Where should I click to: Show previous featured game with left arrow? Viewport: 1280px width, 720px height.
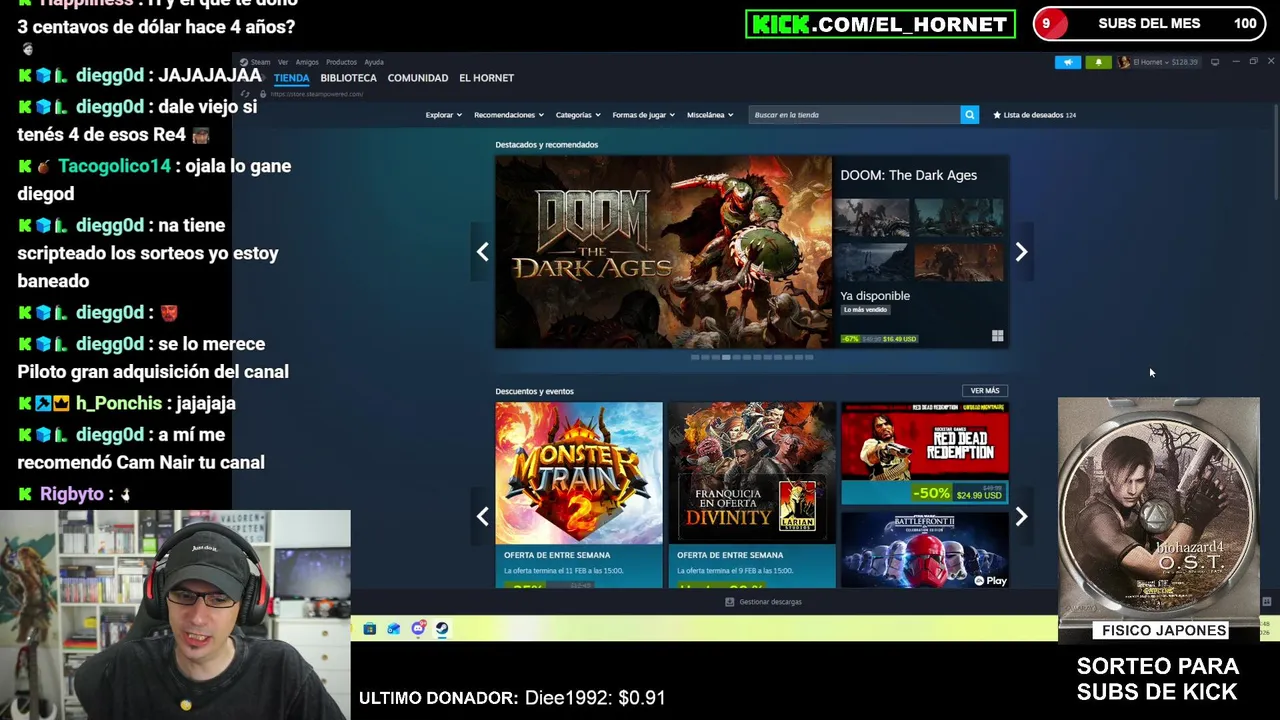coord(482,252)
